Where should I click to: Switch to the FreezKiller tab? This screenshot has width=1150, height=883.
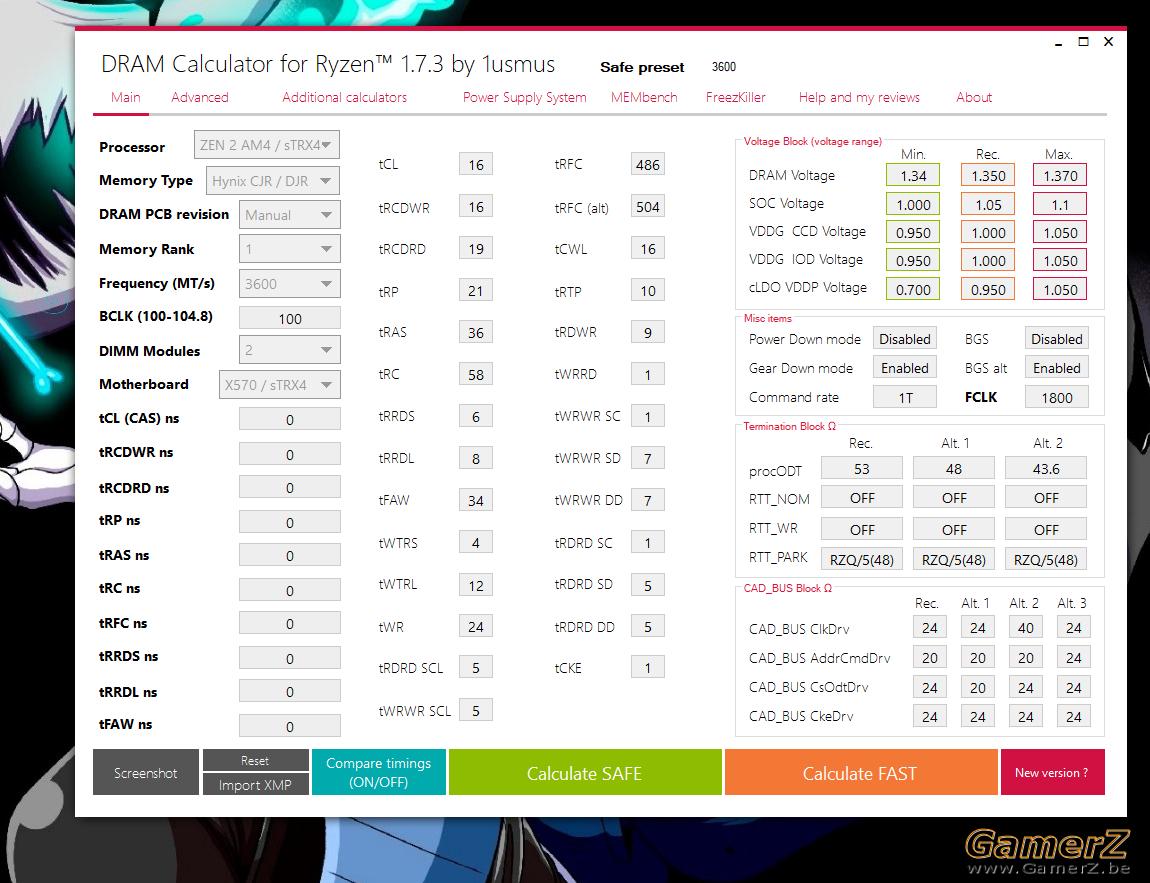tap(736, 98)
